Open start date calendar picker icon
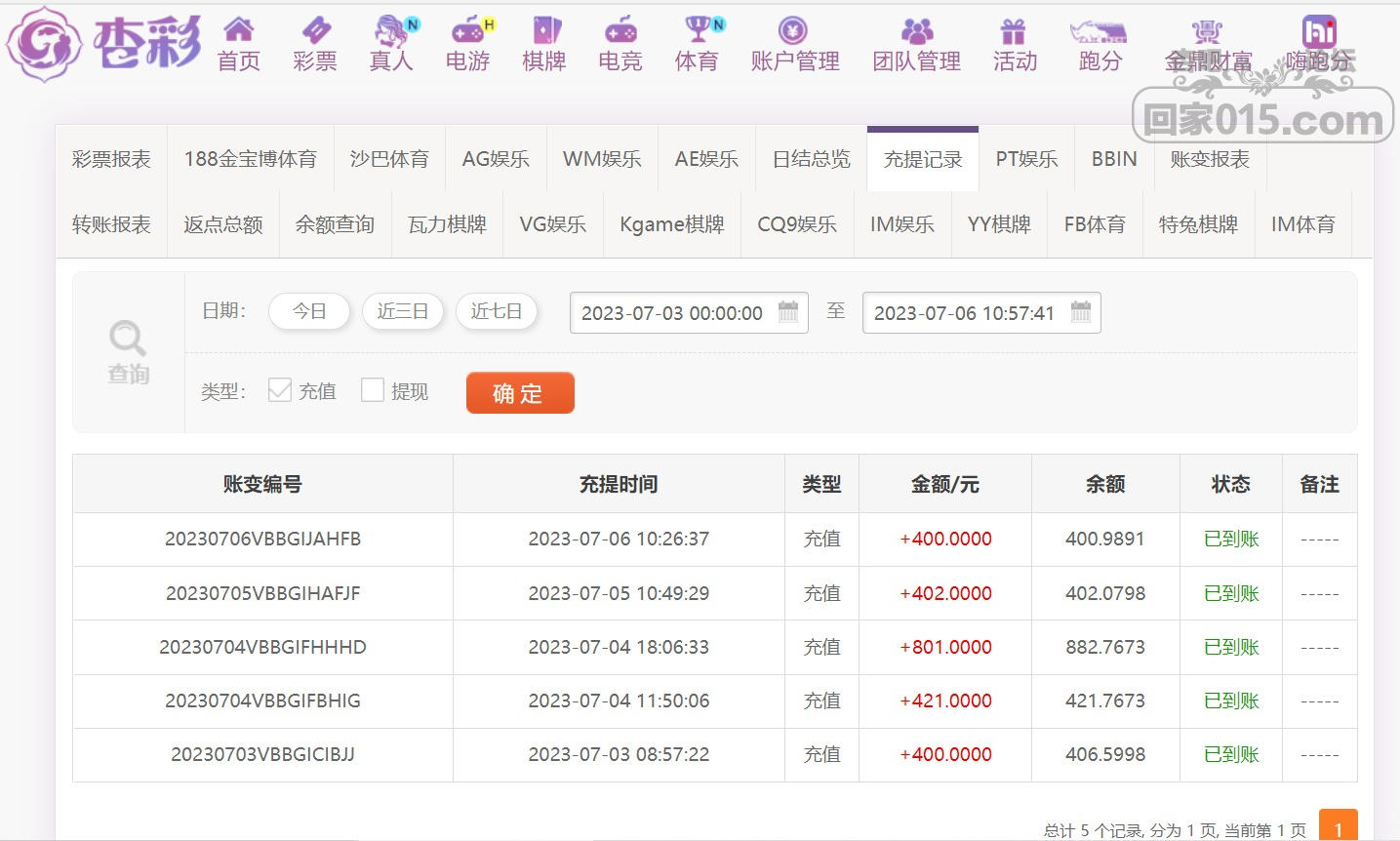The width and height of the screenshot is (1400, 841). click(x=788, y=312)
